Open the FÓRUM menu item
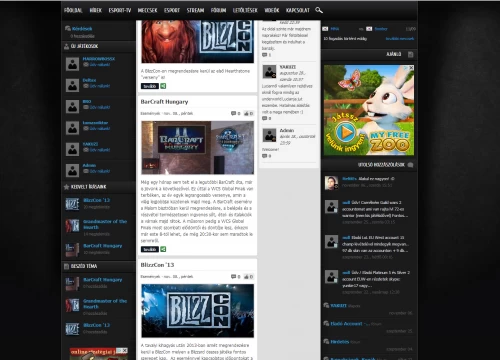This screenshot has width=500, height=360. (218, 10)
